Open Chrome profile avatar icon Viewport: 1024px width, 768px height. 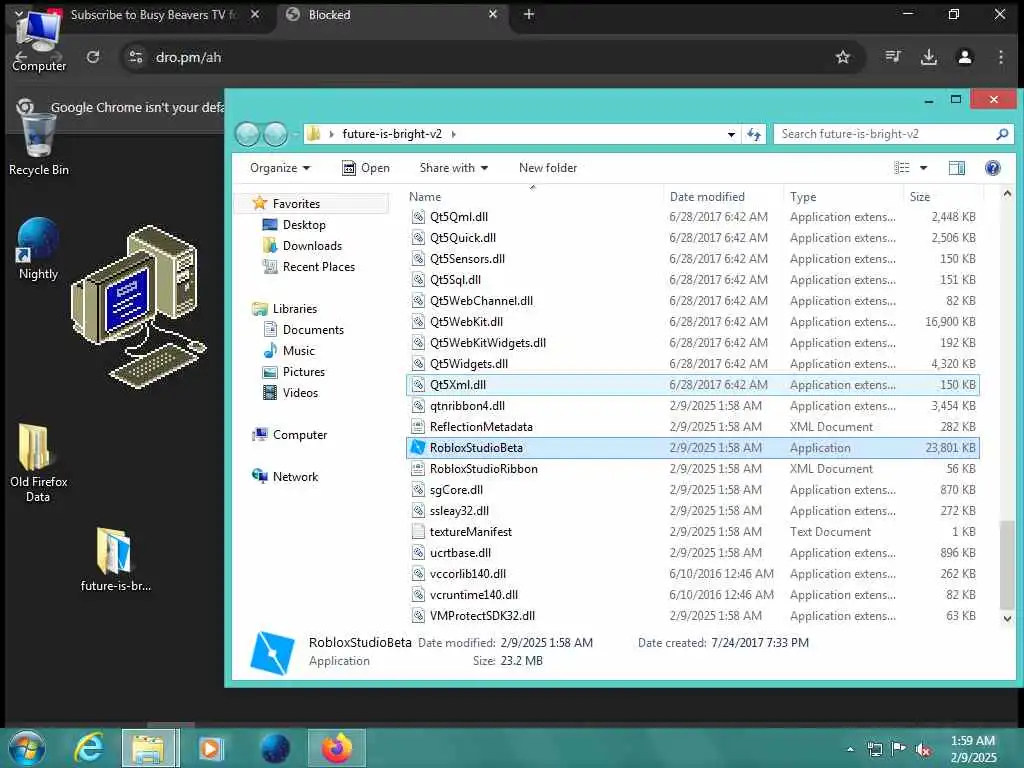coord(965,57)
